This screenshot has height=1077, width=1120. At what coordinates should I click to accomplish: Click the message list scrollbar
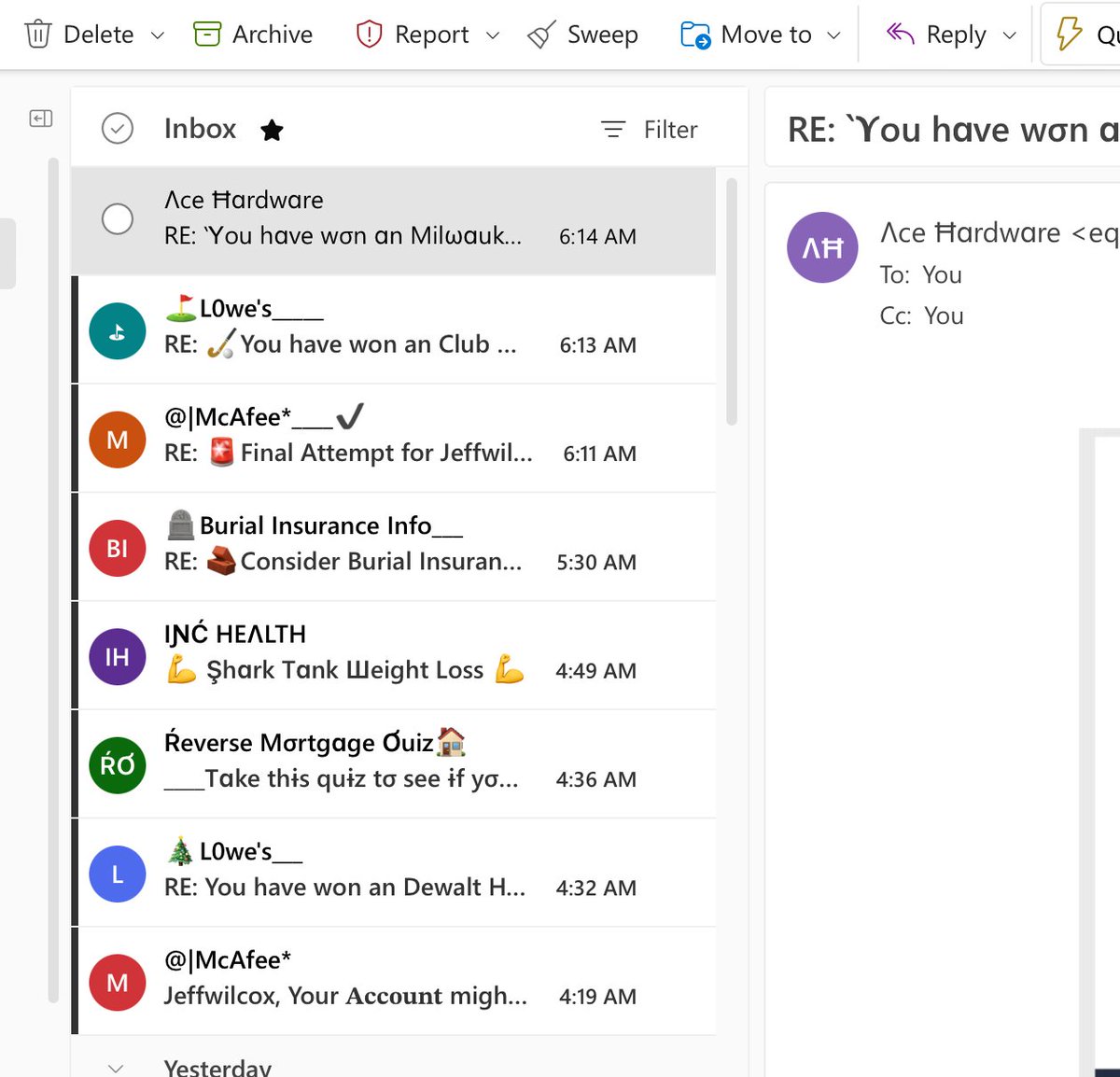(x=732, y=301)
